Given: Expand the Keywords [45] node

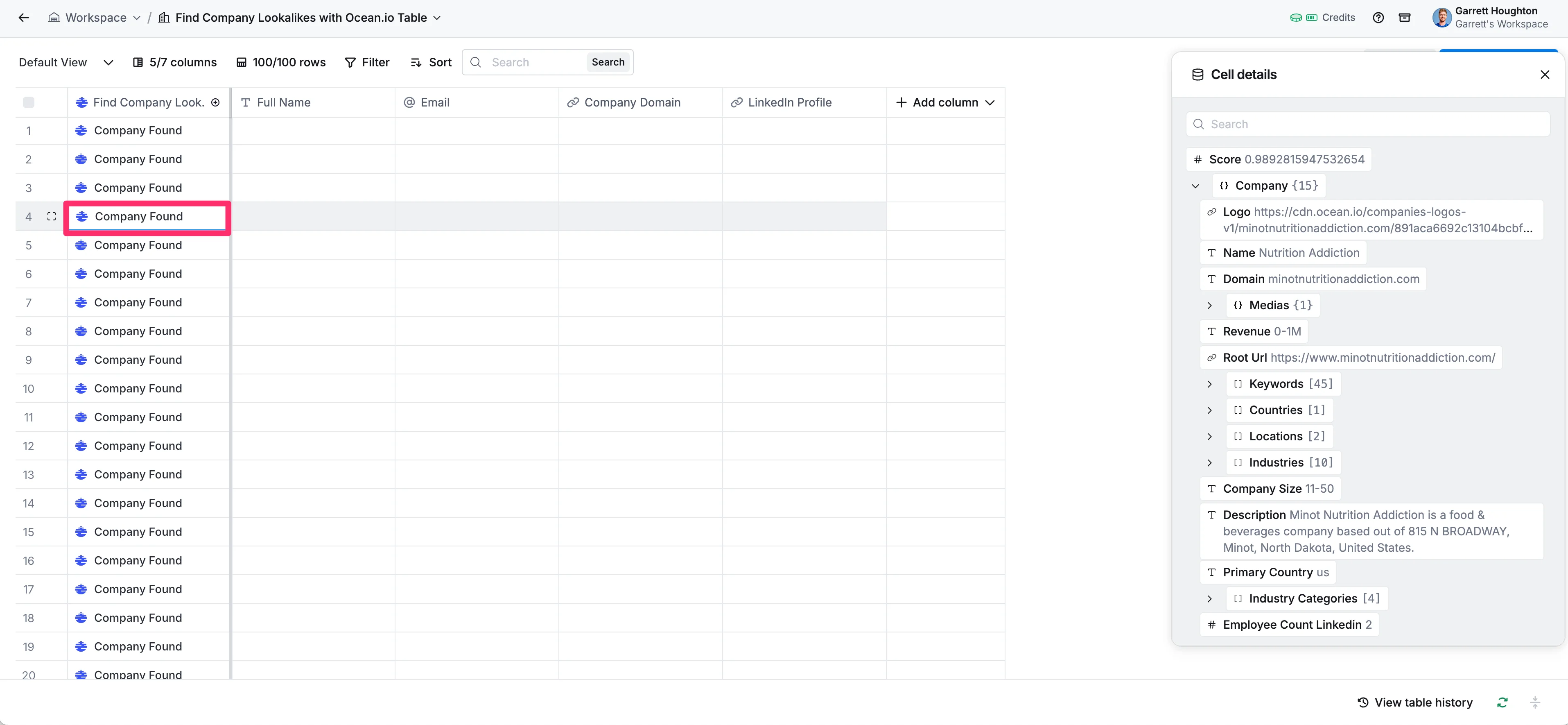Looking at the screenshot, I should point(1209,384).
